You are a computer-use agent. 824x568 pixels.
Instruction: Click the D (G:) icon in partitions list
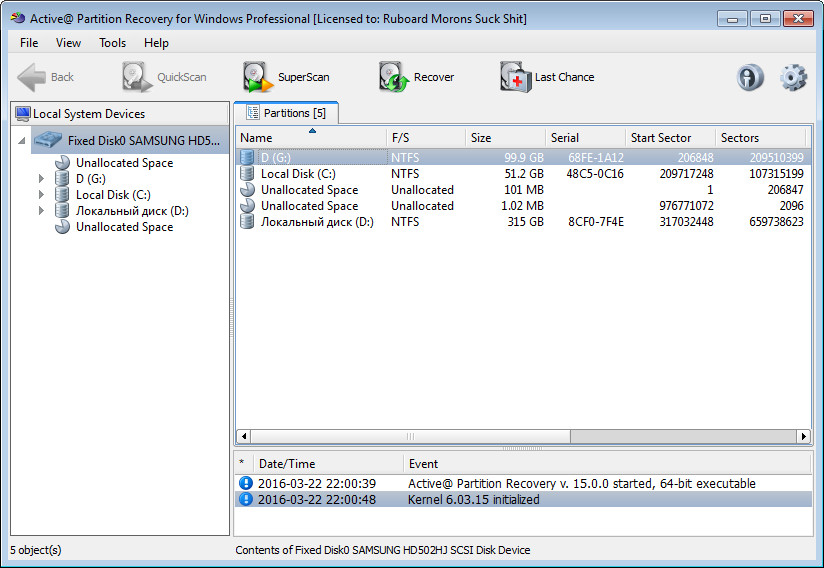[x=247, y=157]
